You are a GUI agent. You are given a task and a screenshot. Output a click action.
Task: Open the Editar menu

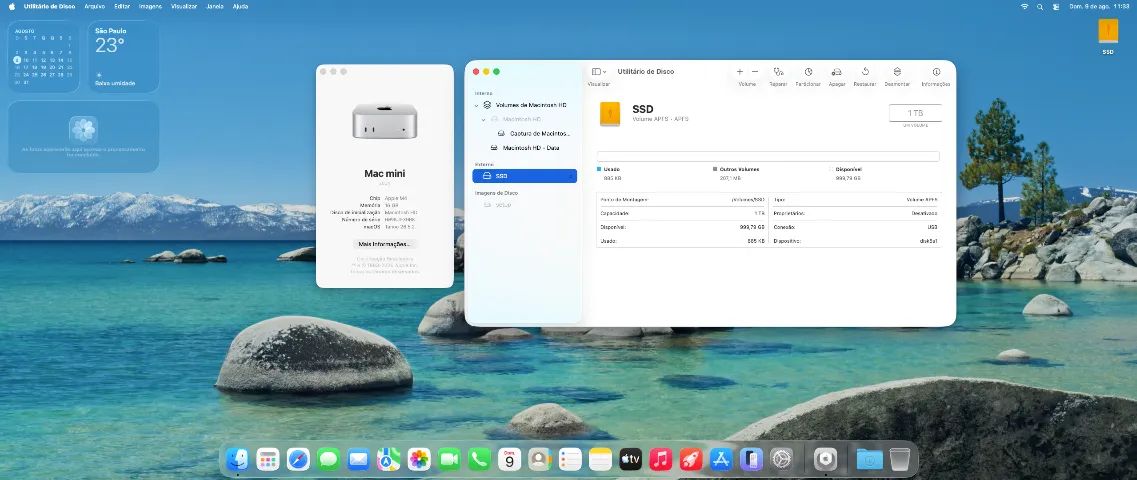pos(122,6)
